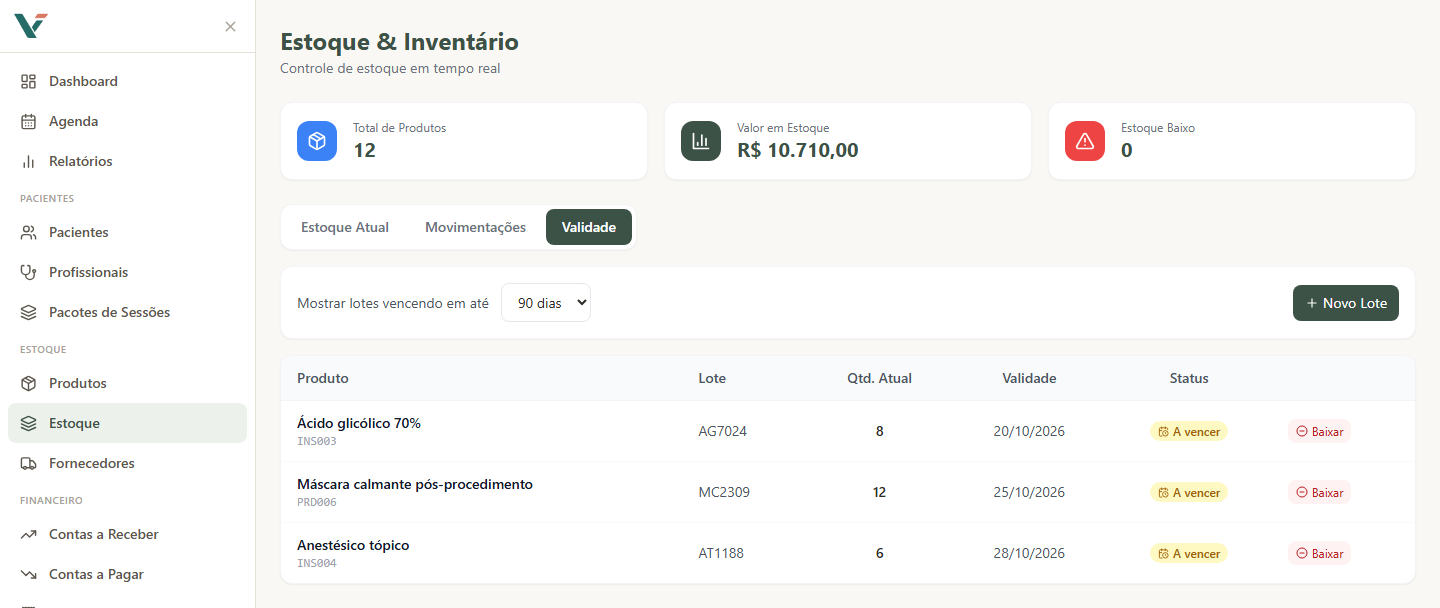
Task: Open Dashboard from the sidebar
Action: tap(127, 81)
